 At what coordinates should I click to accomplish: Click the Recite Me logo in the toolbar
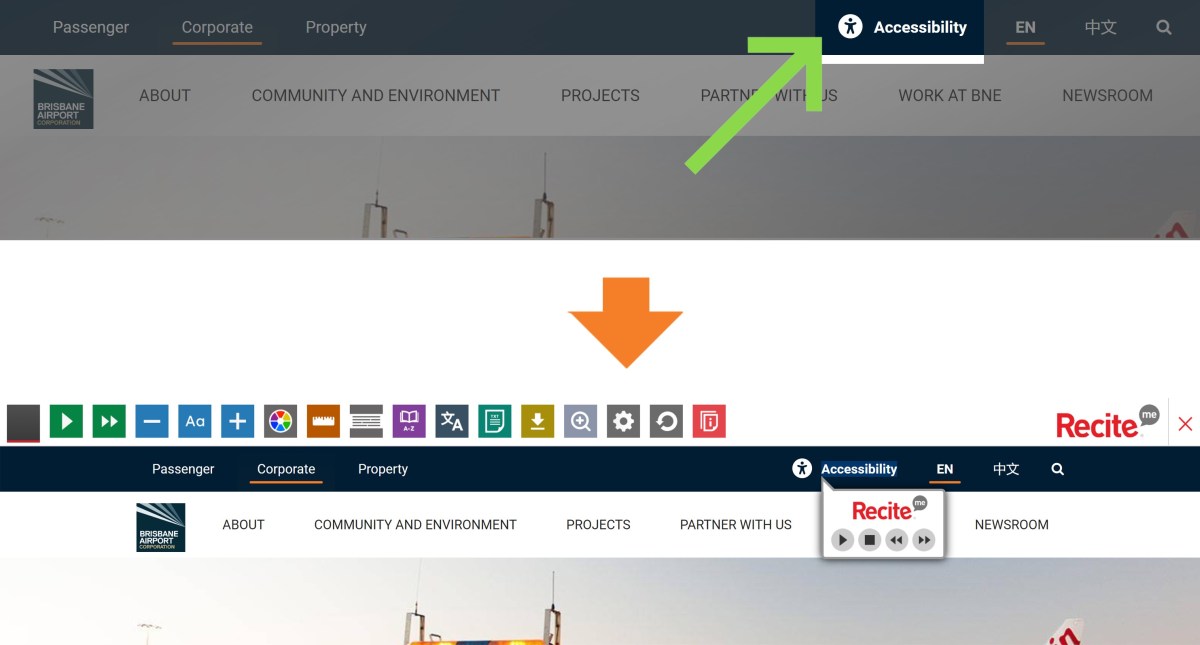coord(1107,422)
